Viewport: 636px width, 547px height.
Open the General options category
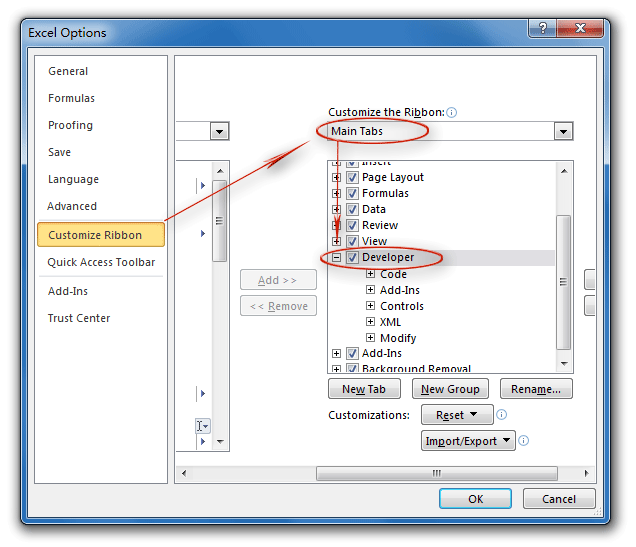click(68, 71)
